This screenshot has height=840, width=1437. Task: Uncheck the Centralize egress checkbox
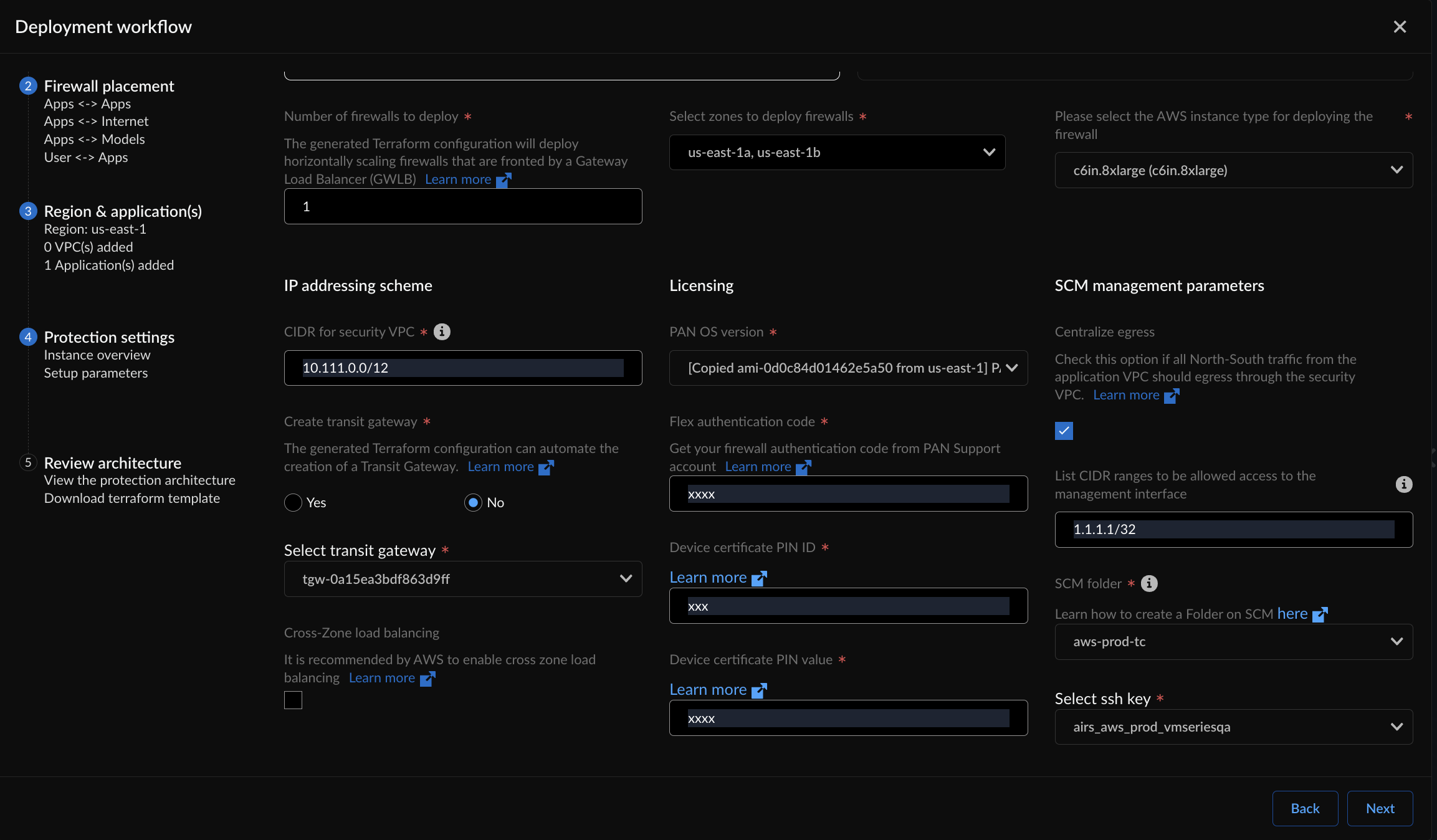point(1064,431)
